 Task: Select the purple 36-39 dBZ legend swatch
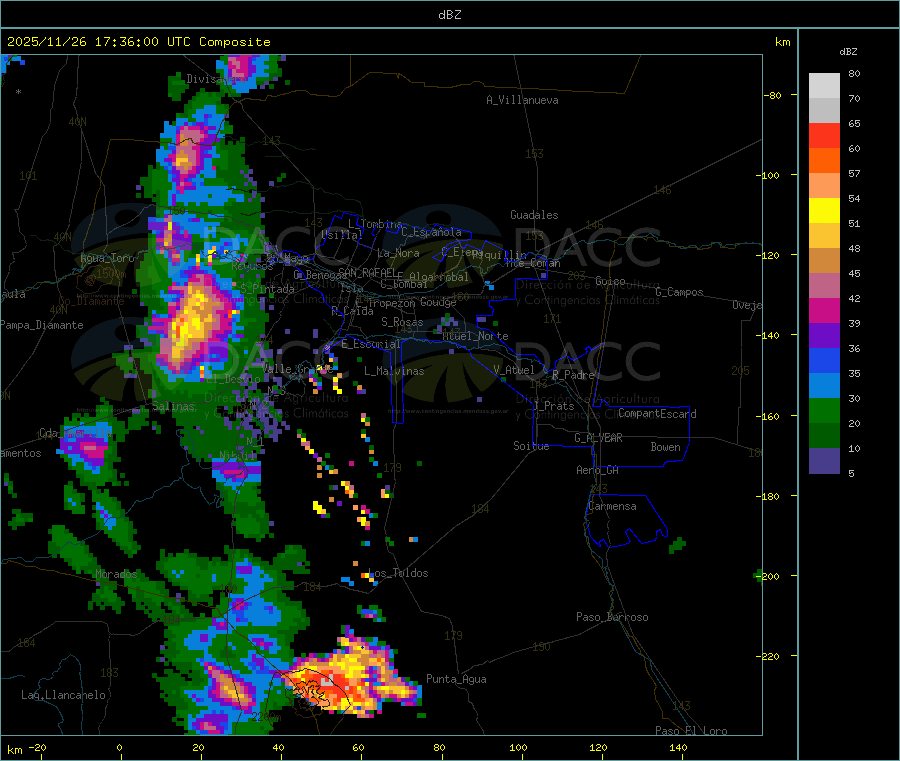pos(824,336)
